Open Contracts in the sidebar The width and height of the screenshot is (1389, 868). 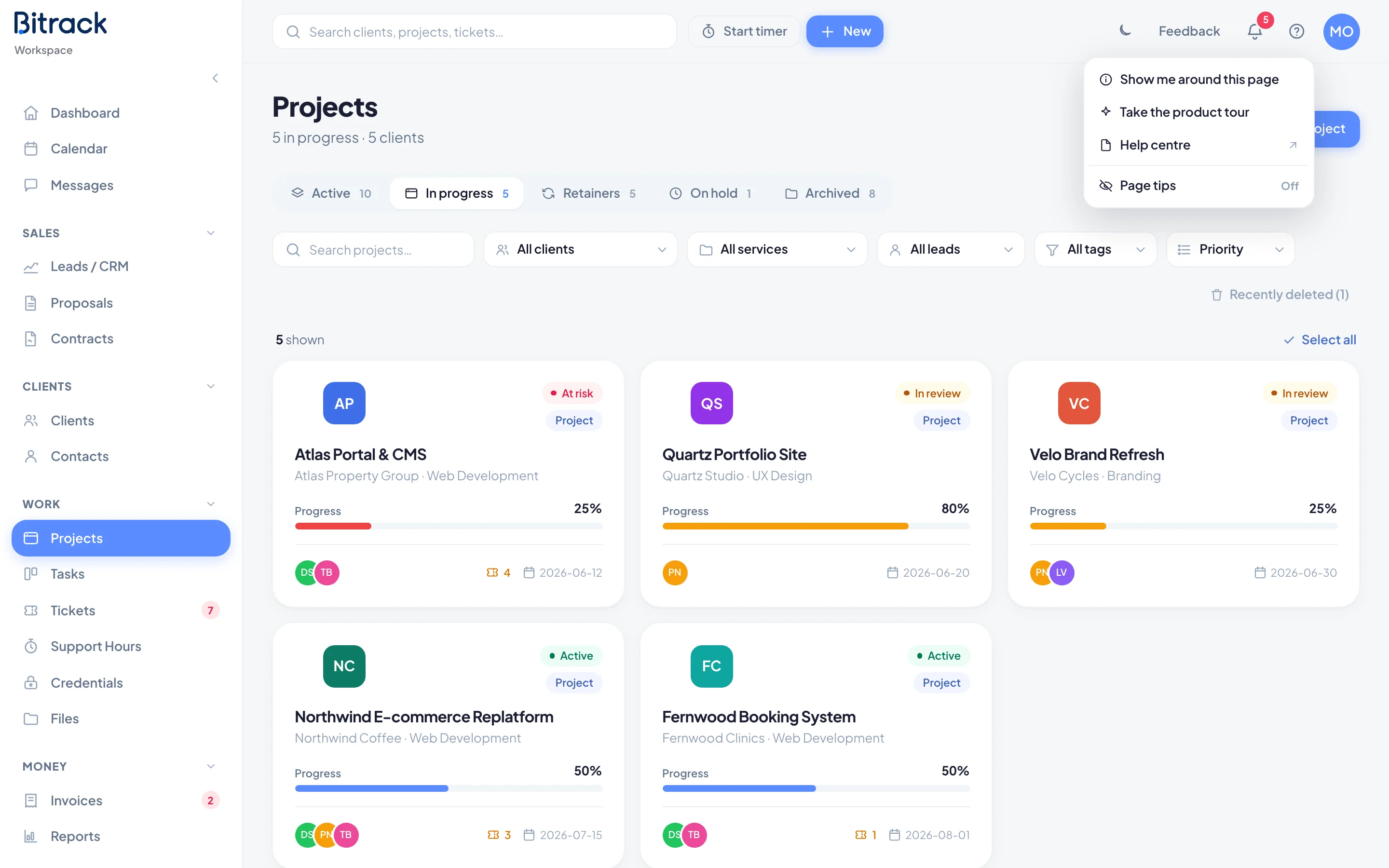(x=121, y=339)
